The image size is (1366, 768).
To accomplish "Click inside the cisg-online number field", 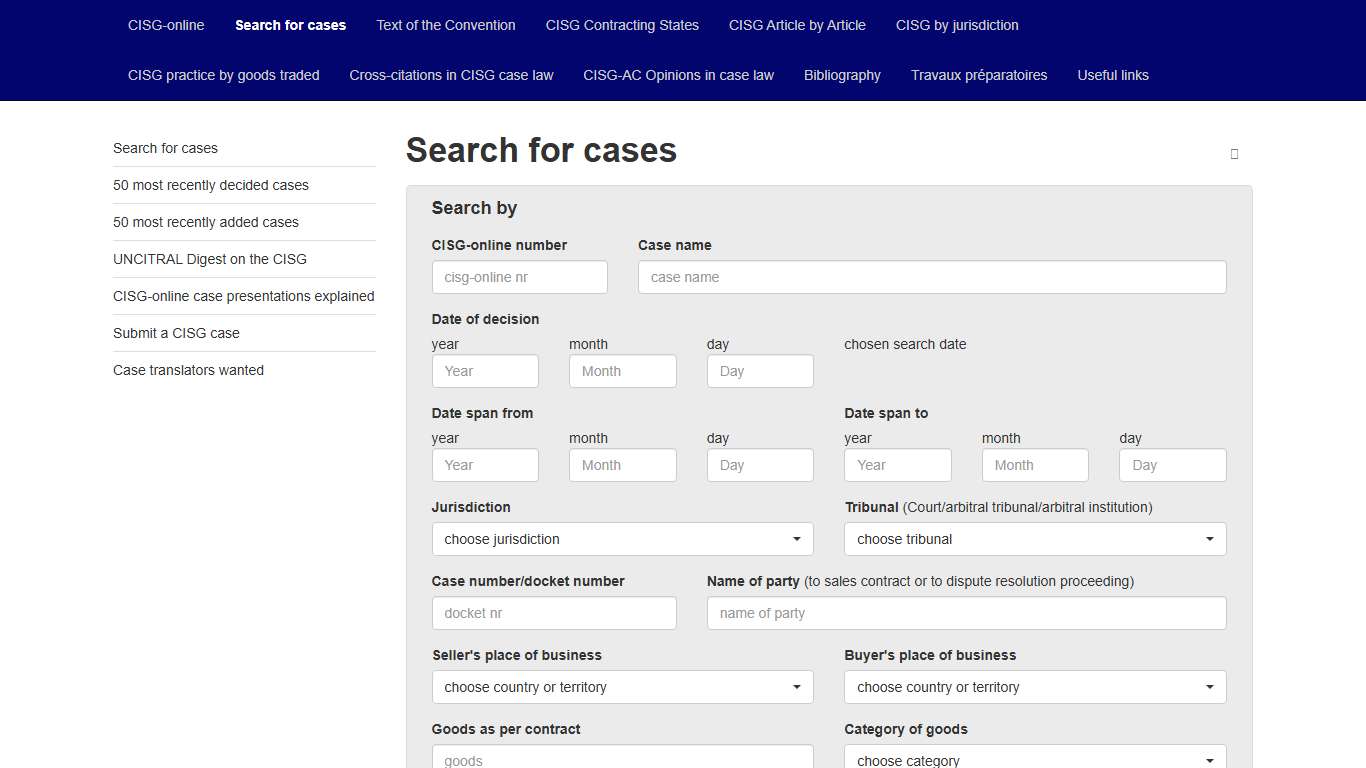I will pyautogui.click(x=519, y=277).
